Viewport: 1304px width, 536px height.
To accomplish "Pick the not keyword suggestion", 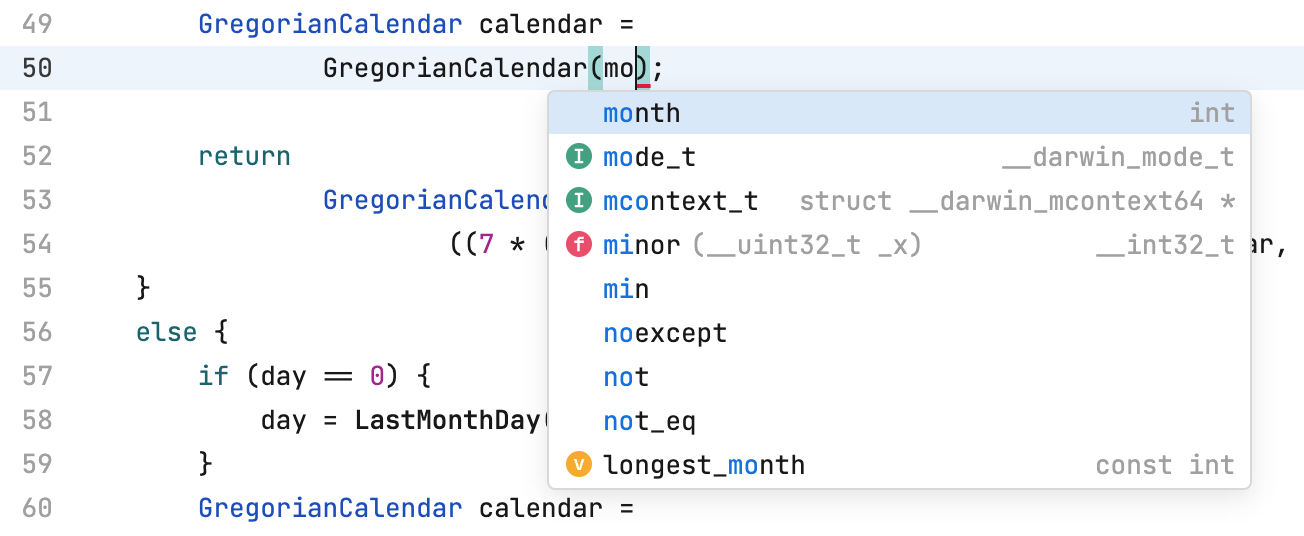I will [626, 377].
